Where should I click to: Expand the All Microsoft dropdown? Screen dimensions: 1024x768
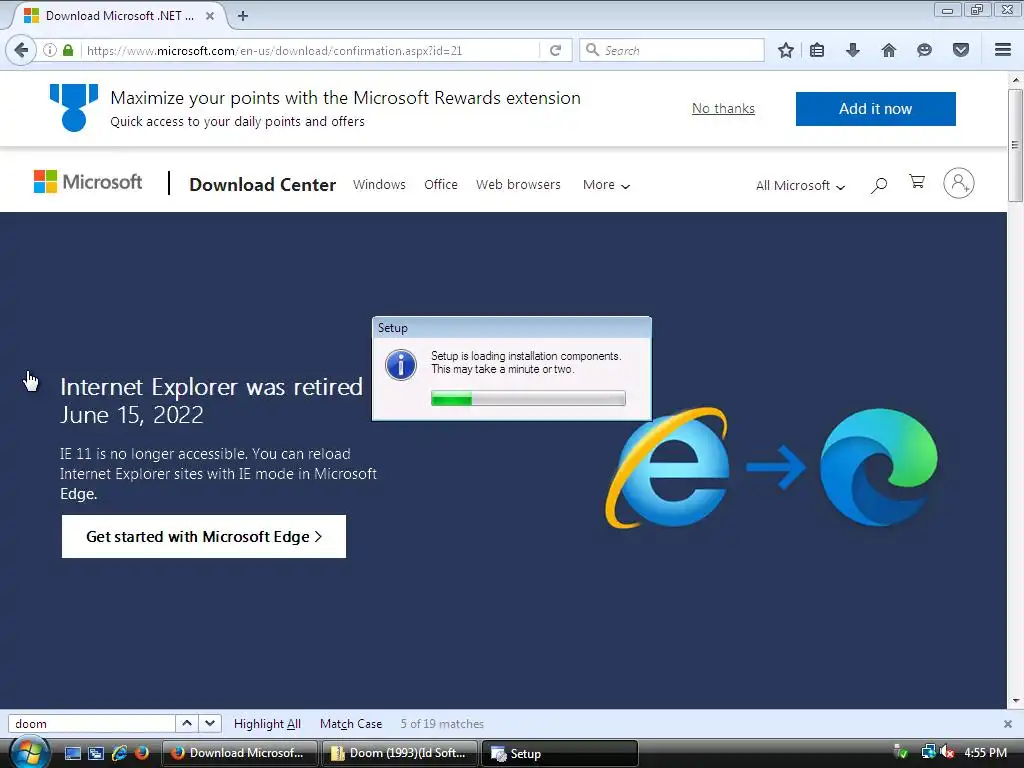pos(801,185)
